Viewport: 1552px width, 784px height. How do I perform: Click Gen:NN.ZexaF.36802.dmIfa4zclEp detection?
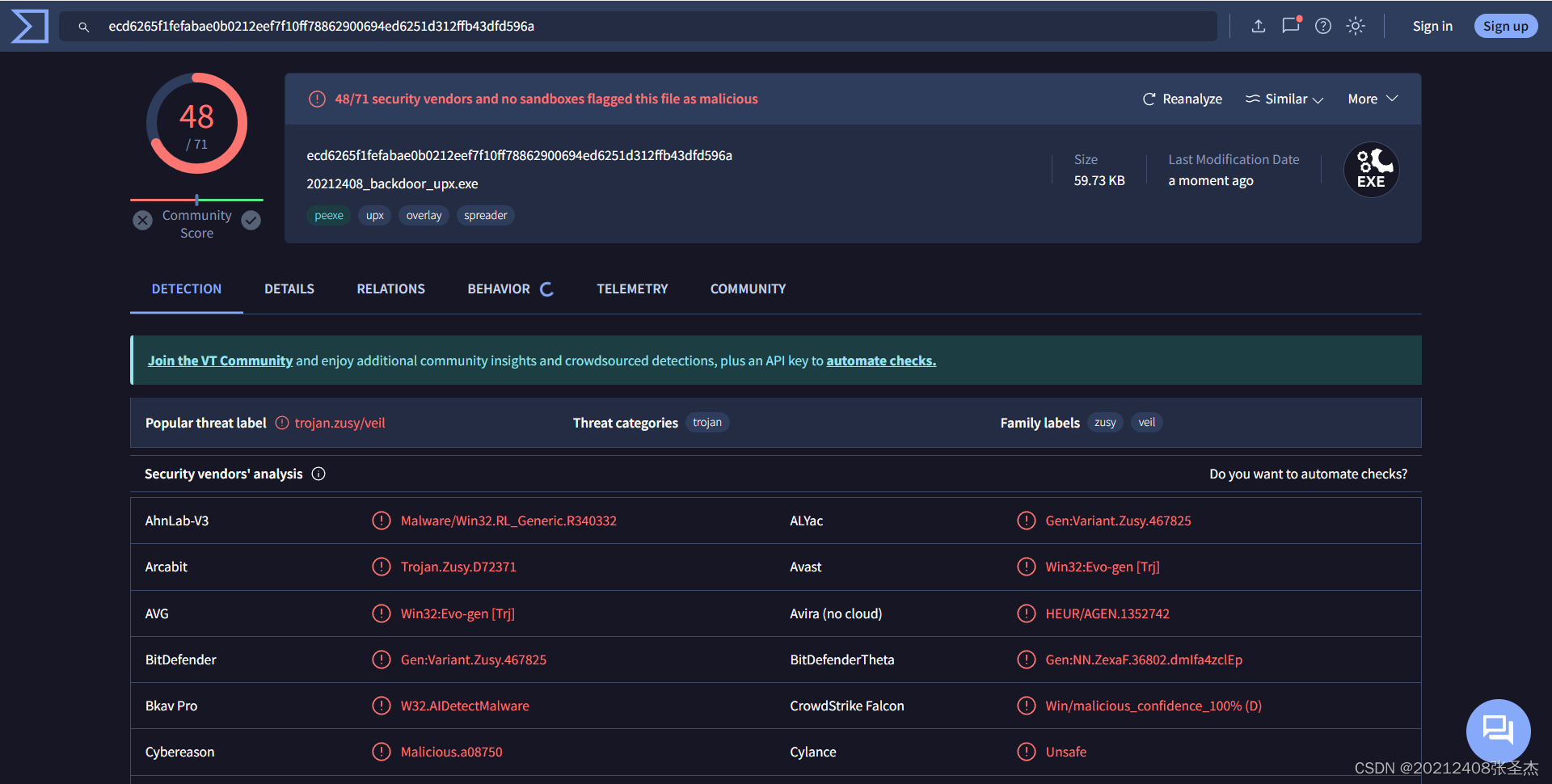click(x=1144, y=660)
